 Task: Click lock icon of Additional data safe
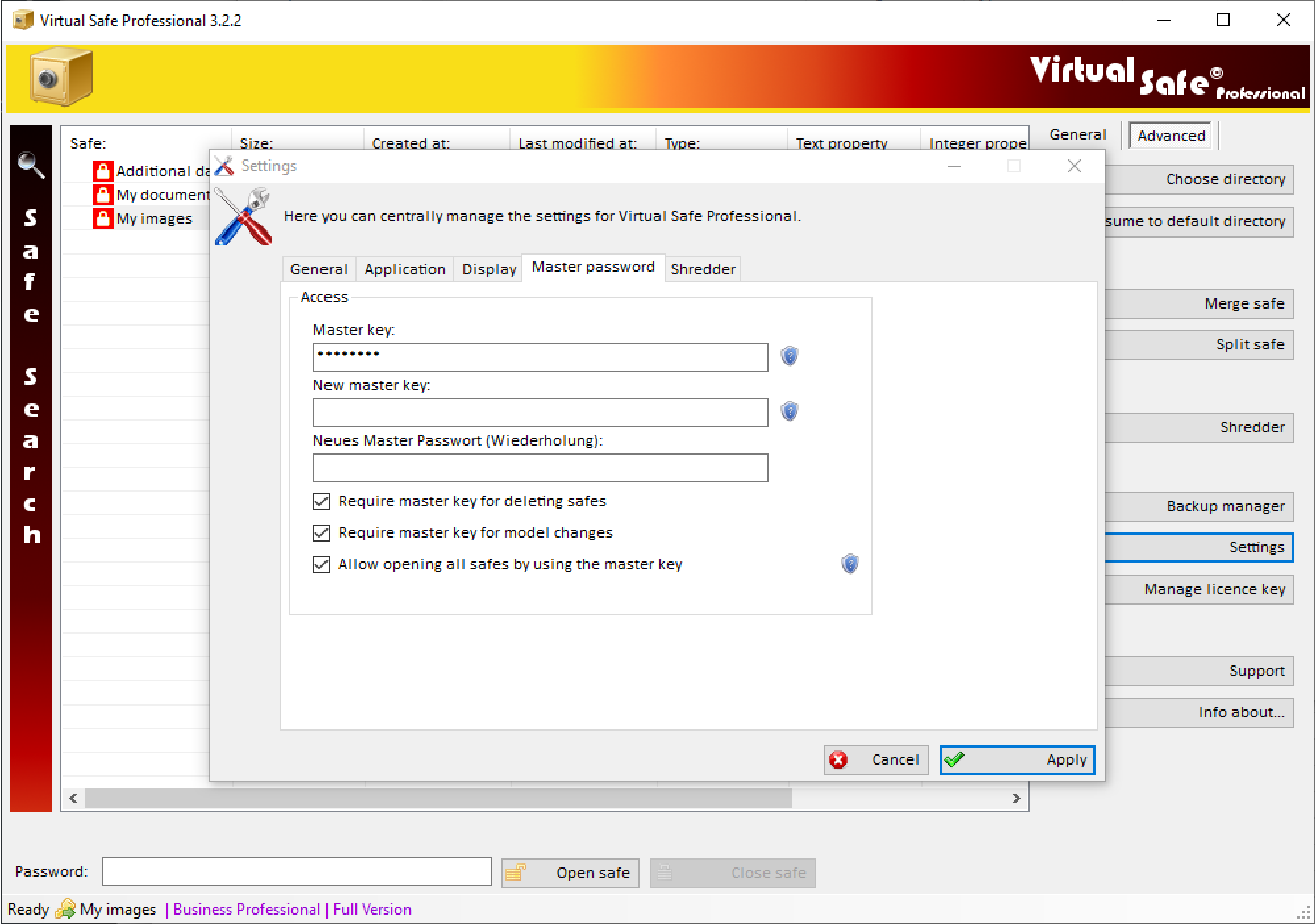tap(103, 171)
